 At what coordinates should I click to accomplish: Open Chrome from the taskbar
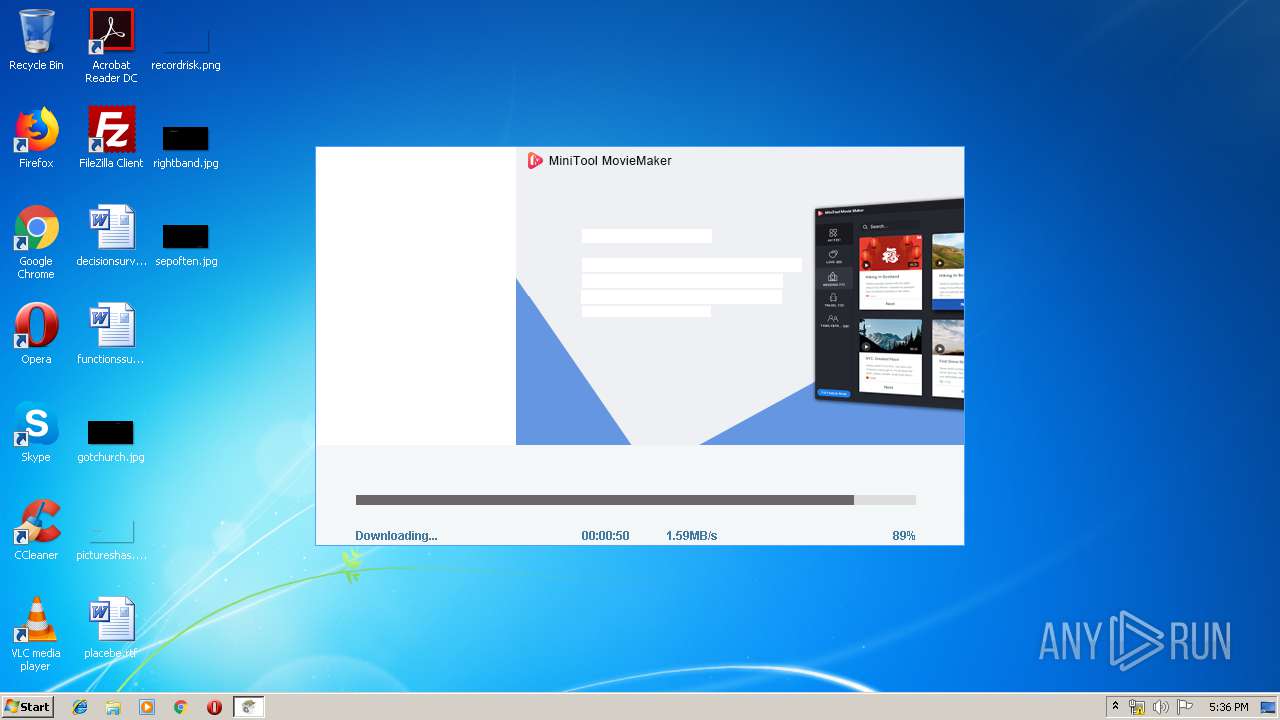pyautogui.click(x=181, y=707)
